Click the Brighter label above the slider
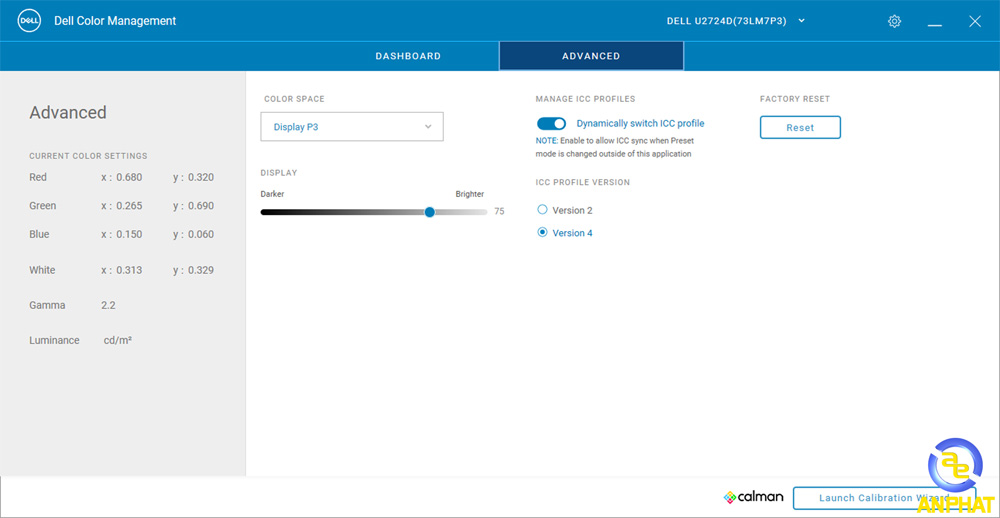The width and height of the screenshot is (1000, 518). (469, 194)
